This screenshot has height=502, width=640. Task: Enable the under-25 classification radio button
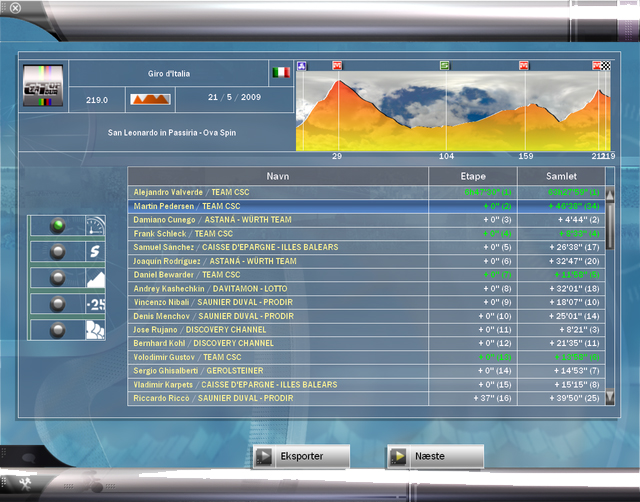coord(57,304)
